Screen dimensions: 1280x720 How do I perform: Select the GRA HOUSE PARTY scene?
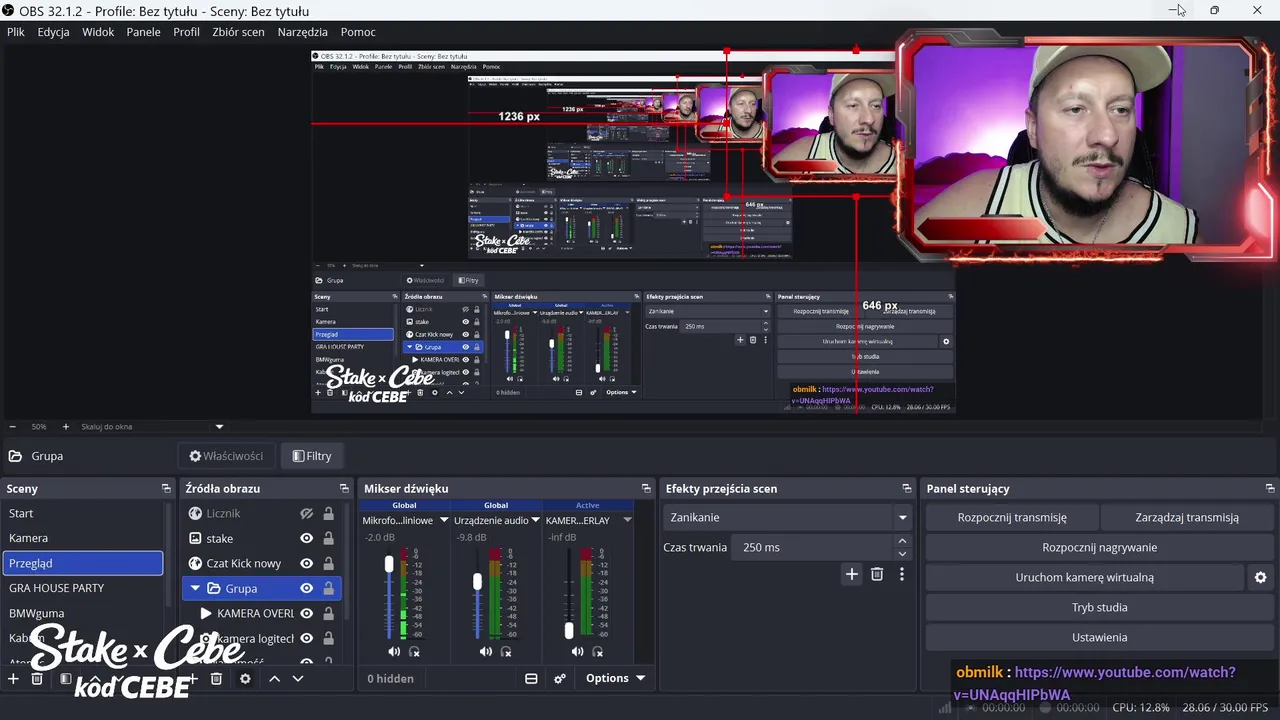pyautogui.click(x=83, y=588)
